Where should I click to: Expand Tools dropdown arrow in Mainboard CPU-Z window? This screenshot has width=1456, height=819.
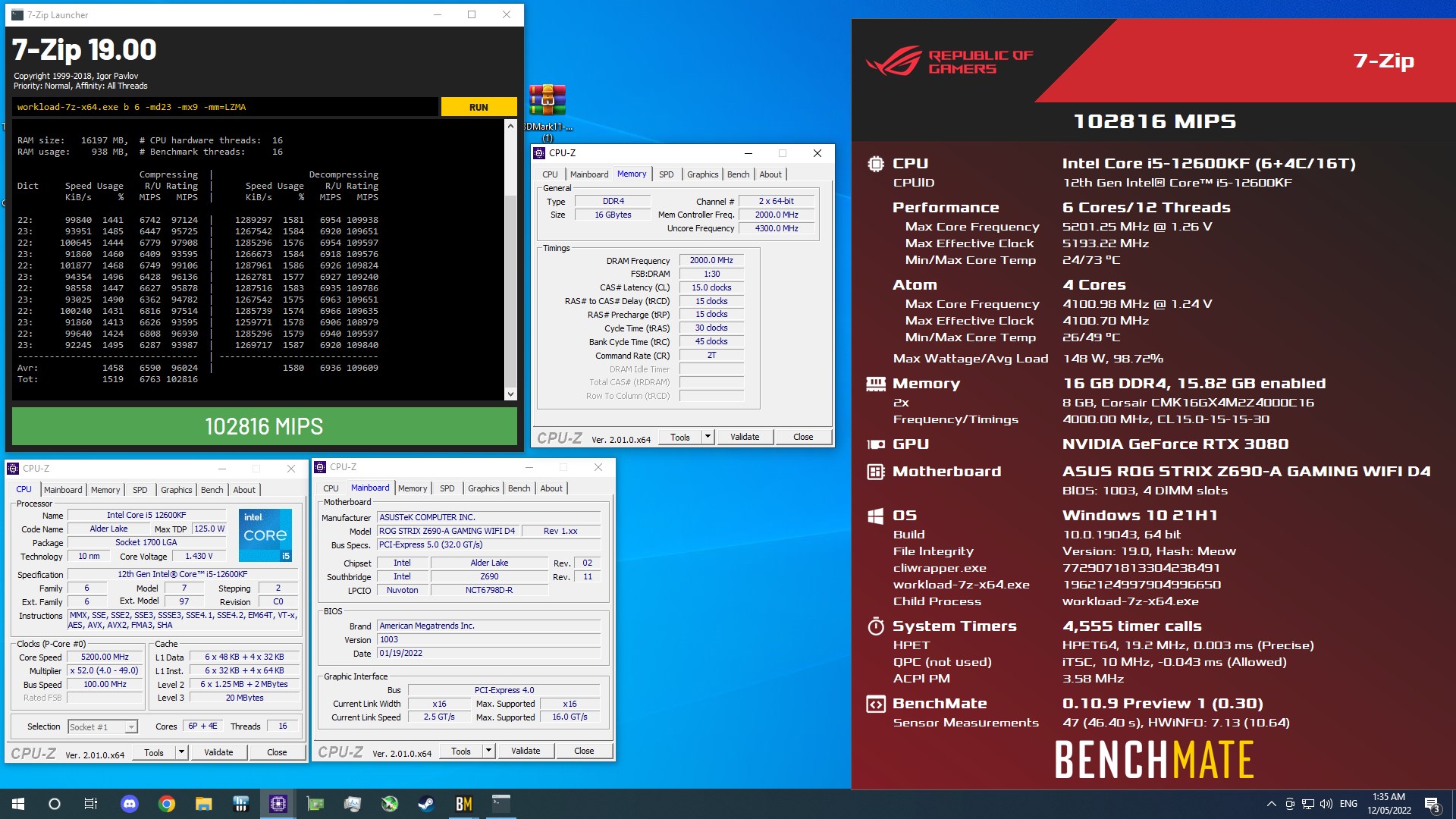tap(488, 751)
